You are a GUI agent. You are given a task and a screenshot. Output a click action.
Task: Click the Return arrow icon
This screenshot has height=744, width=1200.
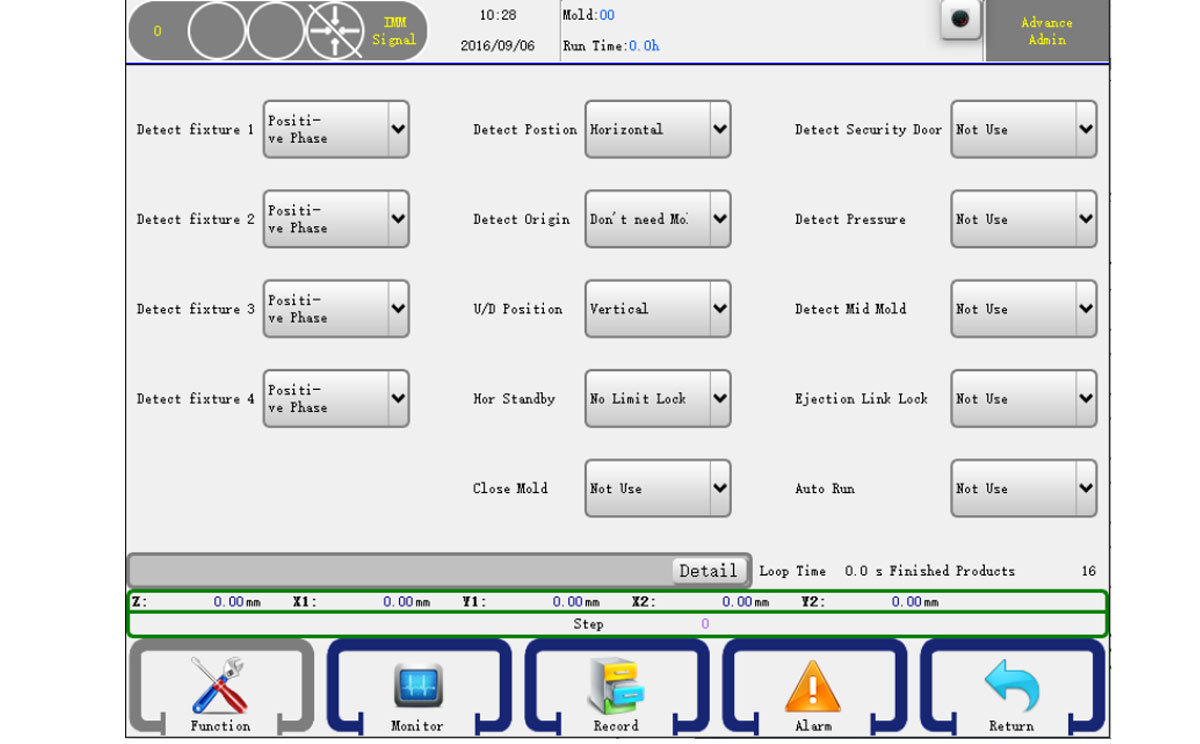[x=1011, y=686]
